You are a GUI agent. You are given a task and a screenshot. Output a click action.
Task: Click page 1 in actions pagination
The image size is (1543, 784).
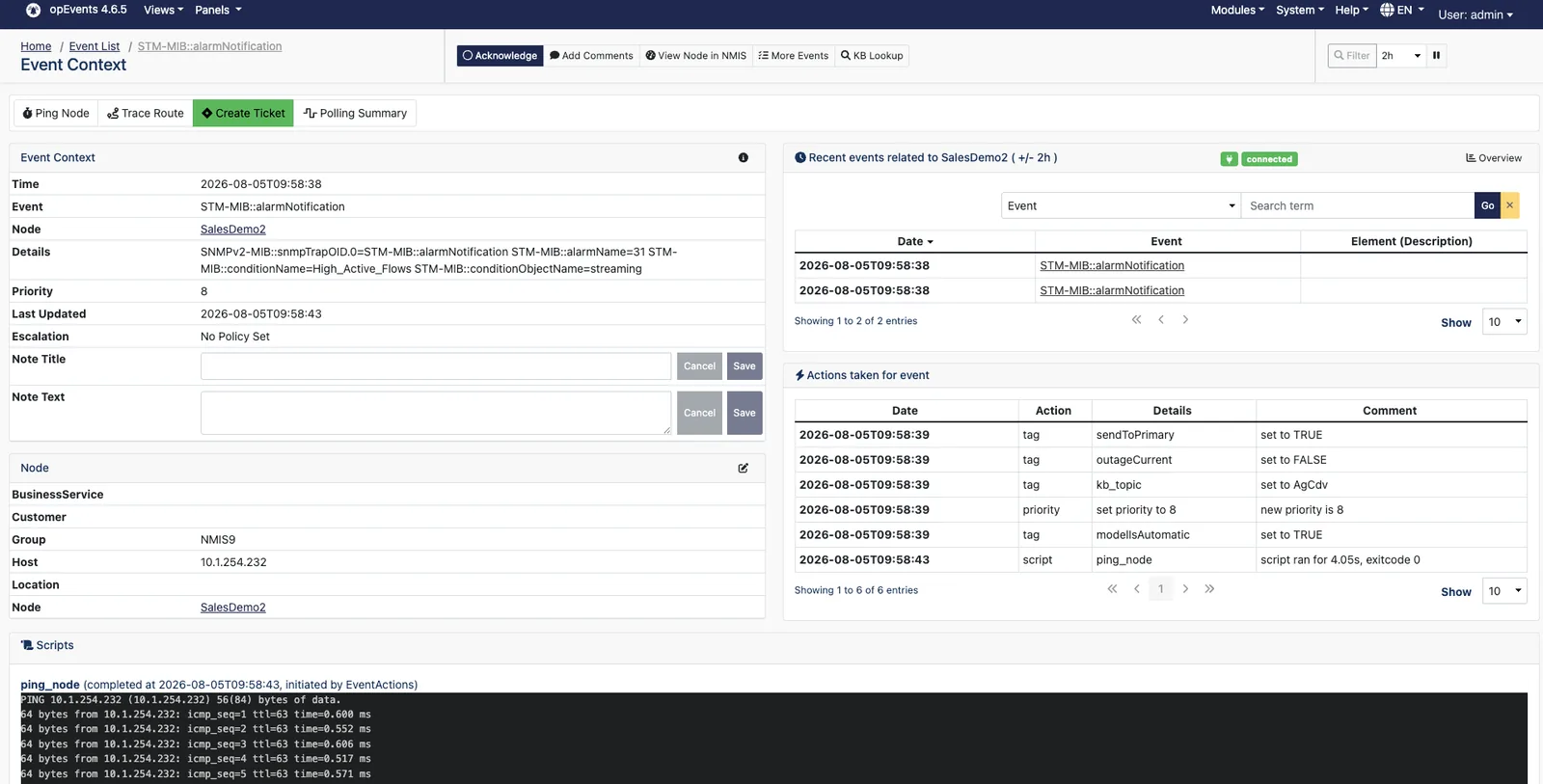[1160, 588]
